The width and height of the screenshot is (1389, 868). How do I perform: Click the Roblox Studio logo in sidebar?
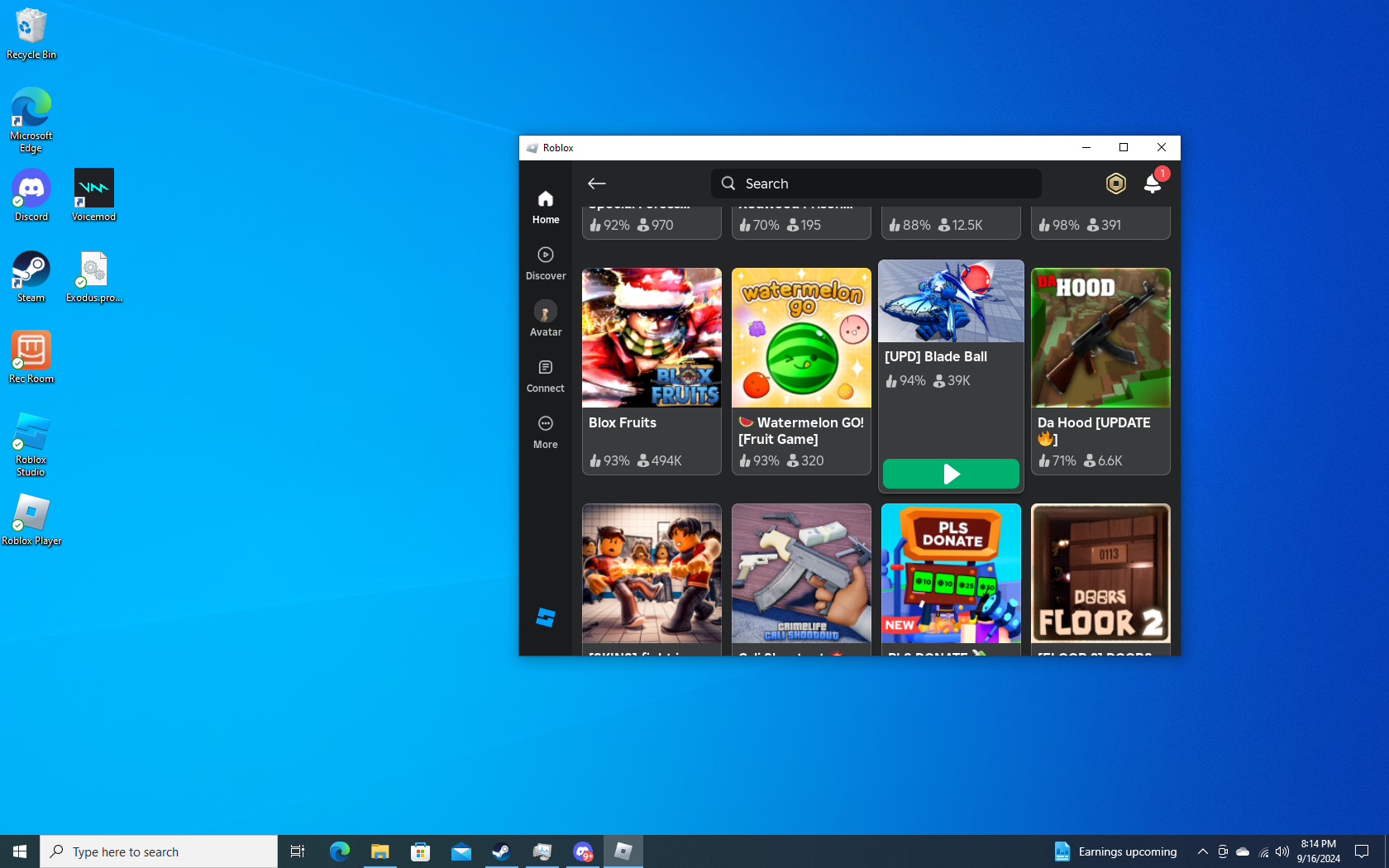pos(546,618)
